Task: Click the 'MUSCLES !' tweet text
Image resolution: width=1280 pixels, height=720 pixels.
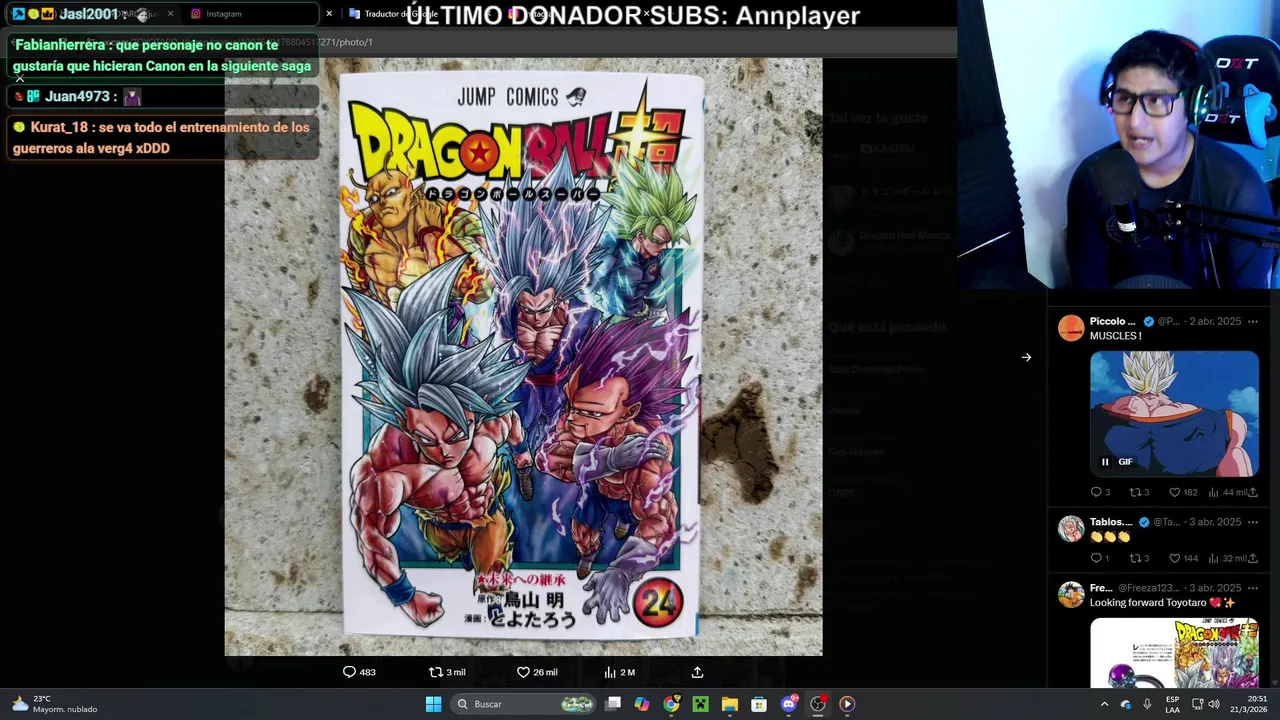Action: coord(1115,336)
